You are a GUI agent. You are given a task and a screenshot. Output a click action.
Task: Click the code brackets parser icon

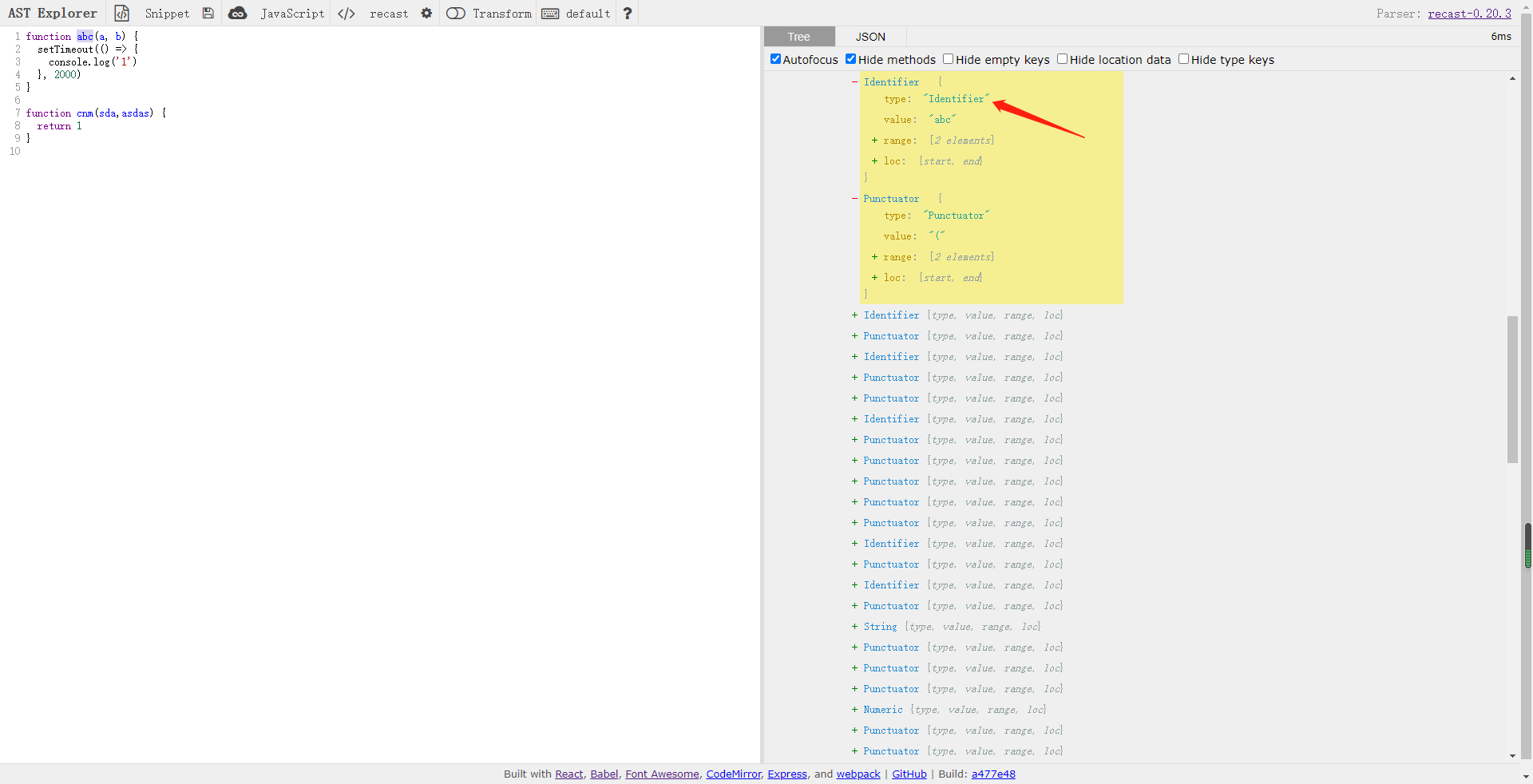[347, 14]
